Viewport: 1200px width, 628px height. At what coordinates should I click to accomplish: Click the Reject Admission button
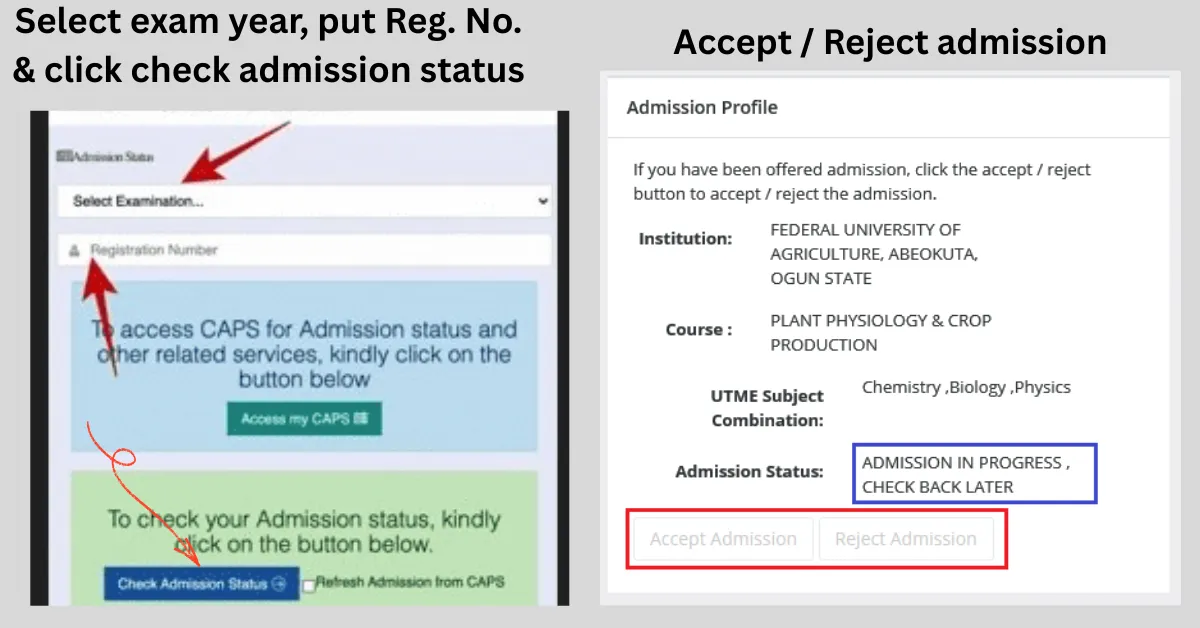tap(905, 538)
